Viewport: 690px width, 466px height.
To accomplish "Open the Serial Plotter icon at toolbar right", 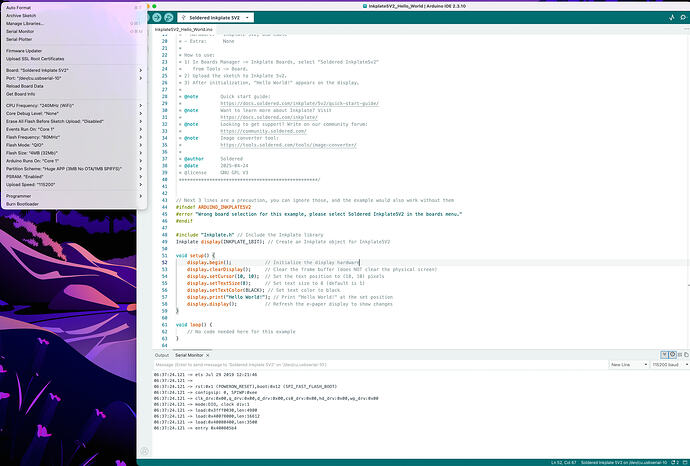I will [672, 18].
